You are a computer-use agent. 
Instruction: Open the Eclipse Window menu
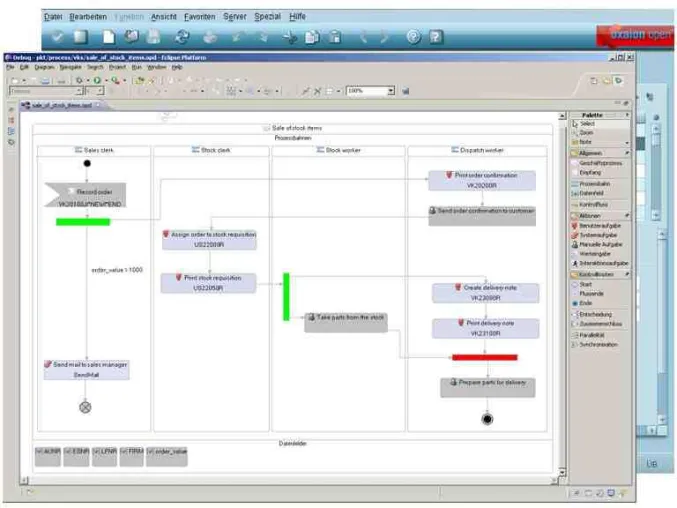coord(156,67)
